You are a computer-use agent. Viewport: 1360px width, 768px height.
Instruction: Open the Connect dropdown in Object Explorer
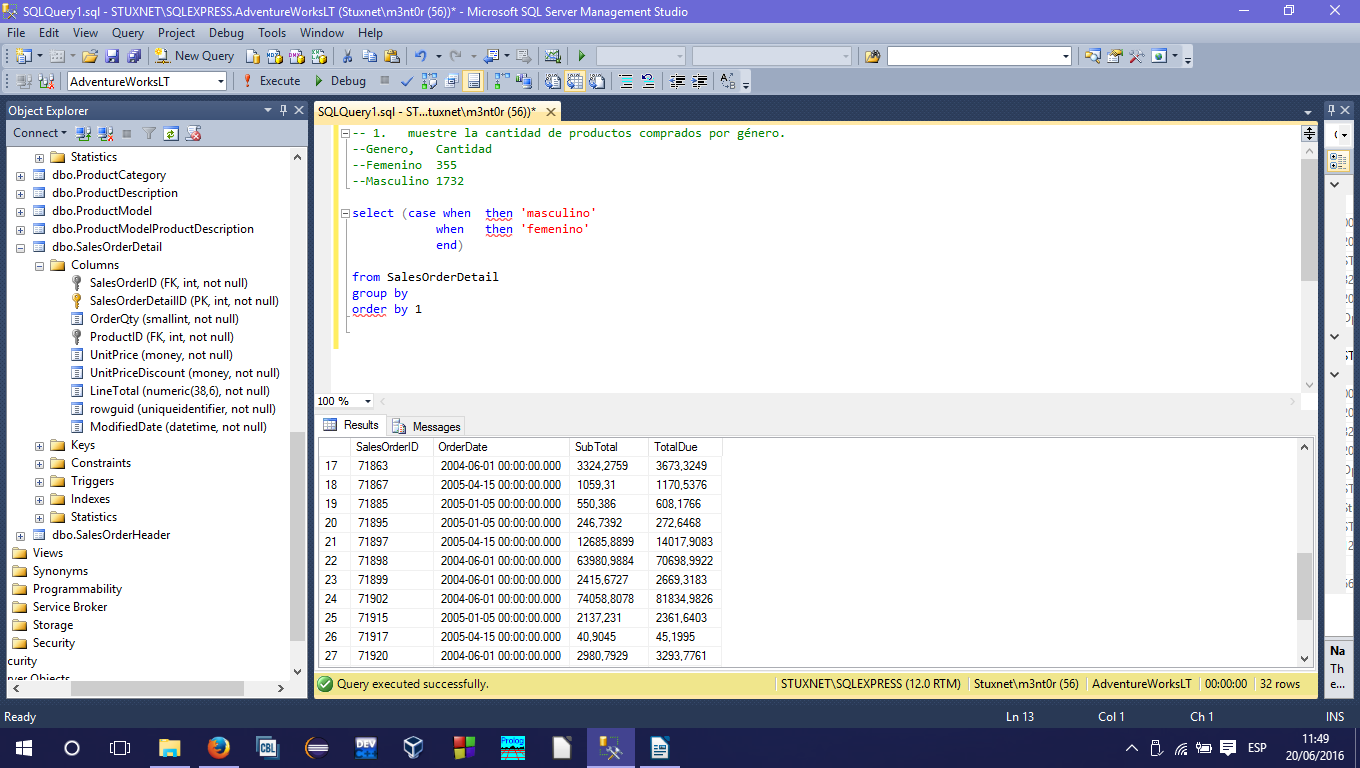40,133
